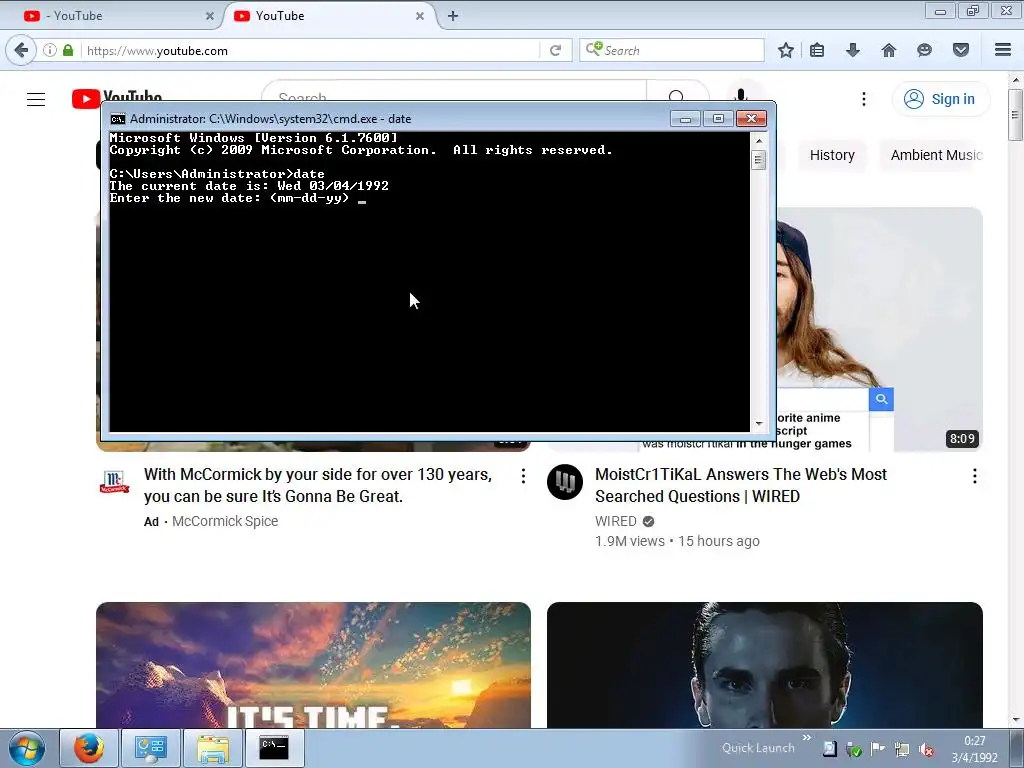Viewport: 1024px width, 768px height.
Task: Open new tab with the plus button
Action: point(453,16)
